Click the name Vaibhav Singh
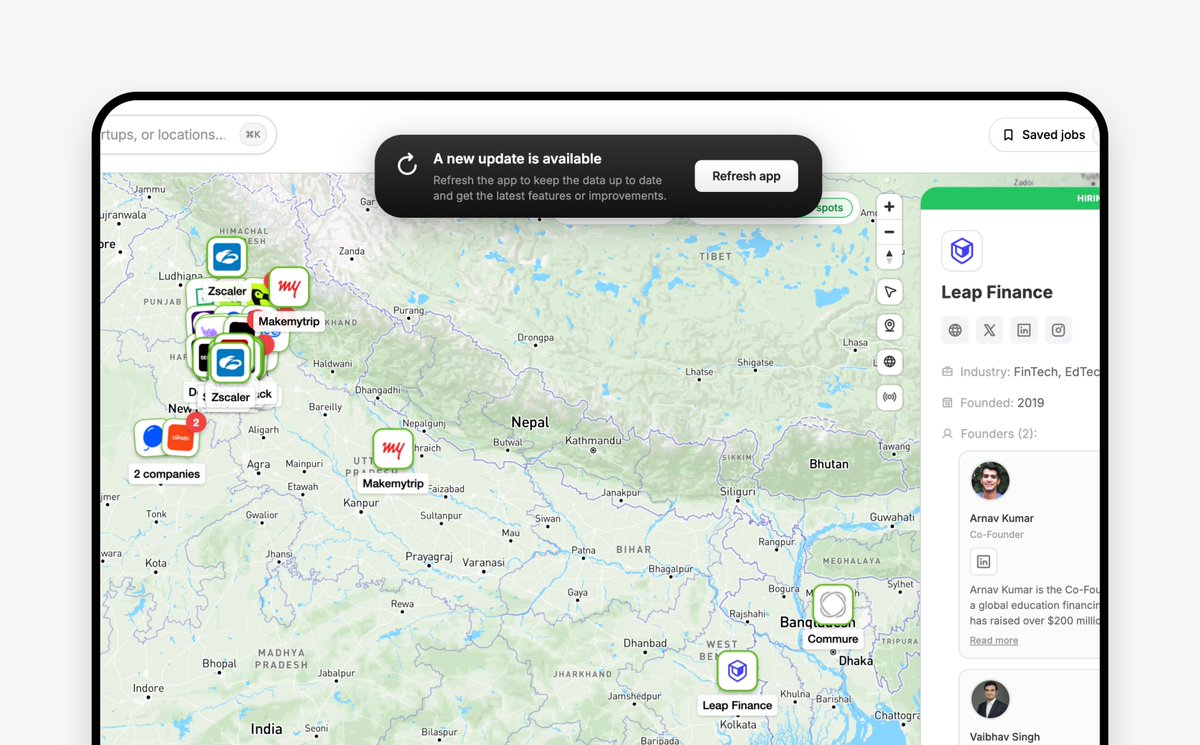Image resolution: width=1200 pixels, height=745 pixels. tap(1005, 737)
